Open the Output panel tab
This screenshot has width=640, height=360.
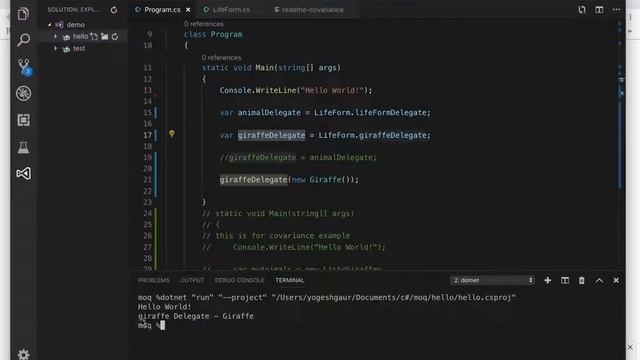pyautogui.click(x=192, y=280)
